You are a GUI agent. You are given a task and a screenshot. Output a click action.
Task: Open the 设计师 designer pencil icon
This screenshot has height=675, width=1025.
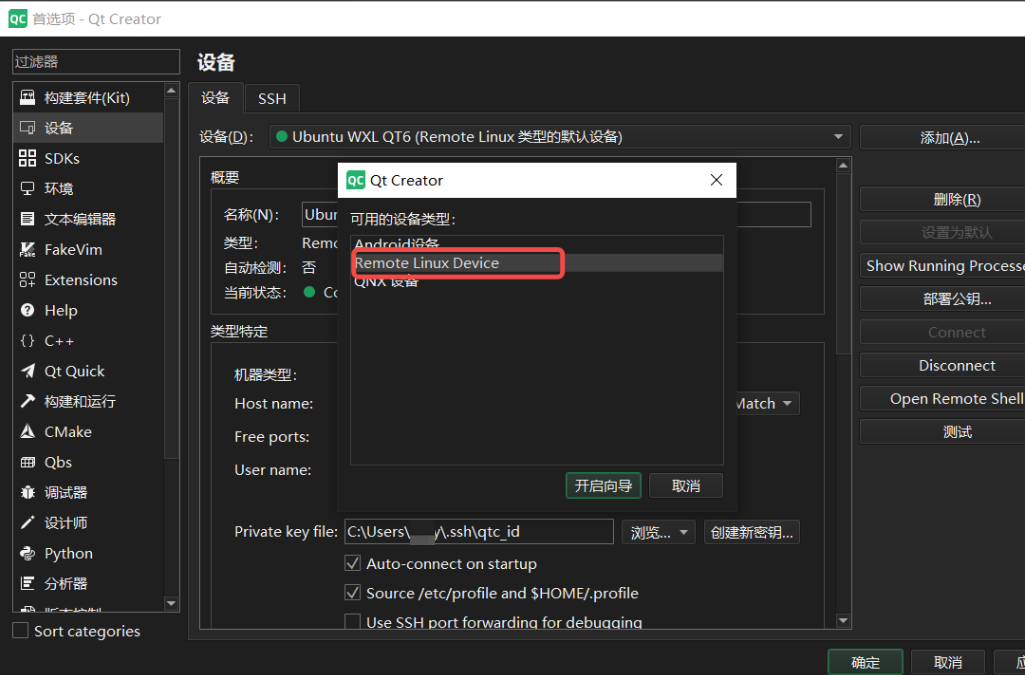click(27, 523)
